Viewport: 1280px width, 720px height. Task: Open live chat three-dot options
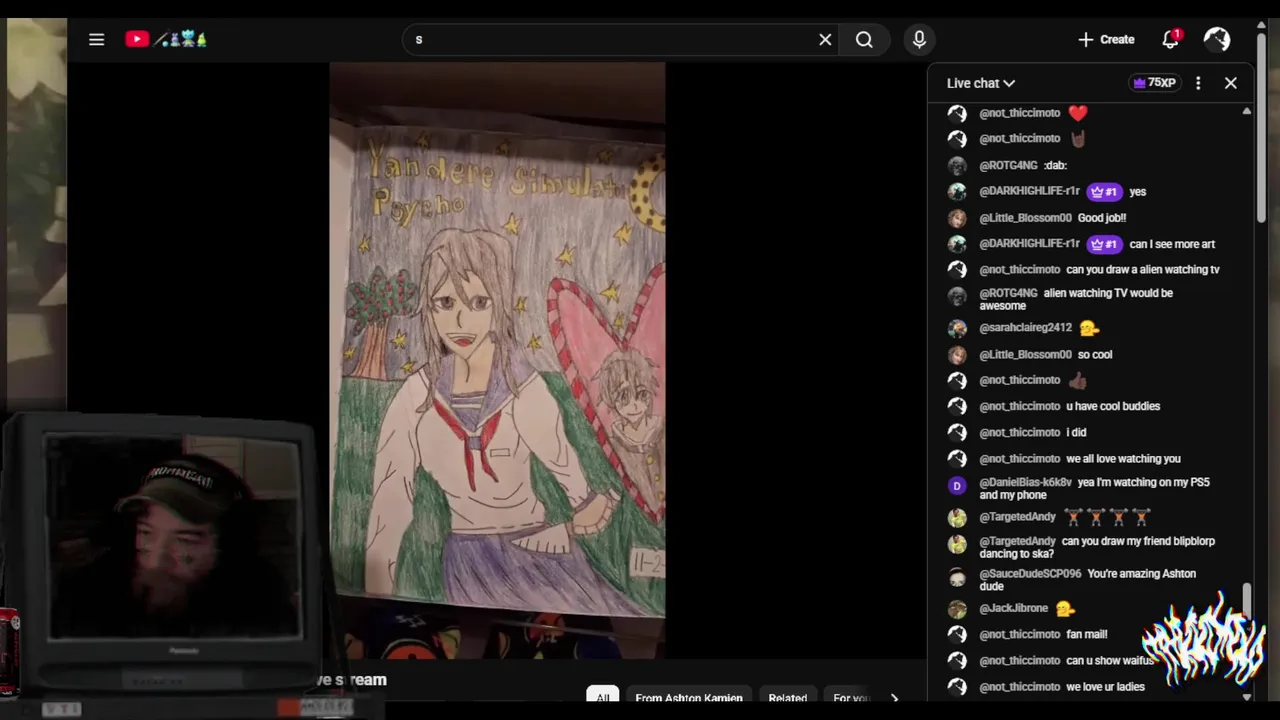pos(1198,83)
